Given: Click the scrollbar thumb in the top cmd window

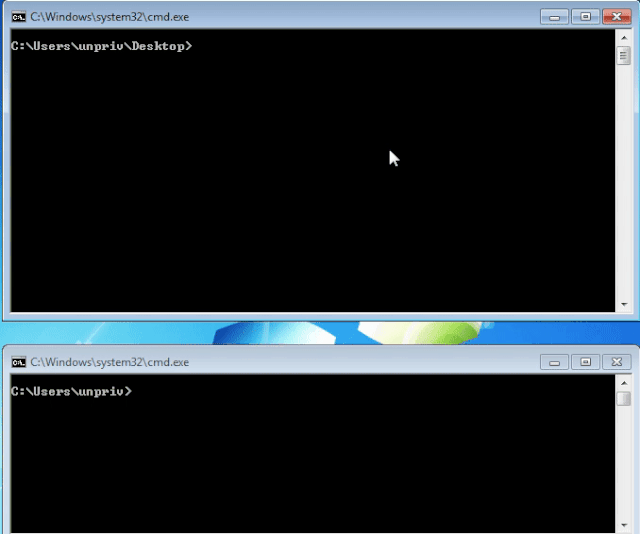Looking at the screenshot, I should click(x=624, y=56).
